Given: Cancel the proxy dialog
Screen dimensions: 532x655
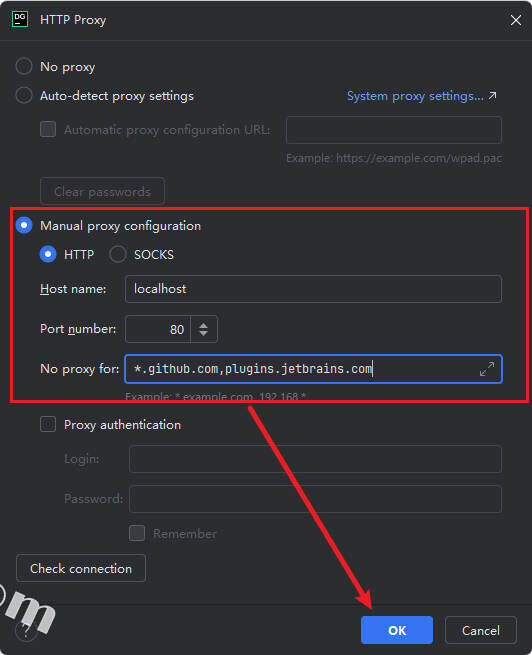Looking at the screenshot, I should click(481, 630).
